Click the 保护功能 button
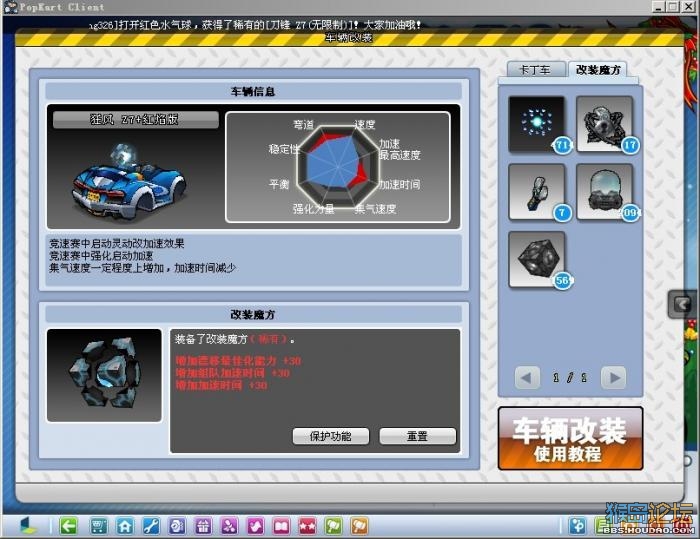700x539 pixels. (331, 436)
